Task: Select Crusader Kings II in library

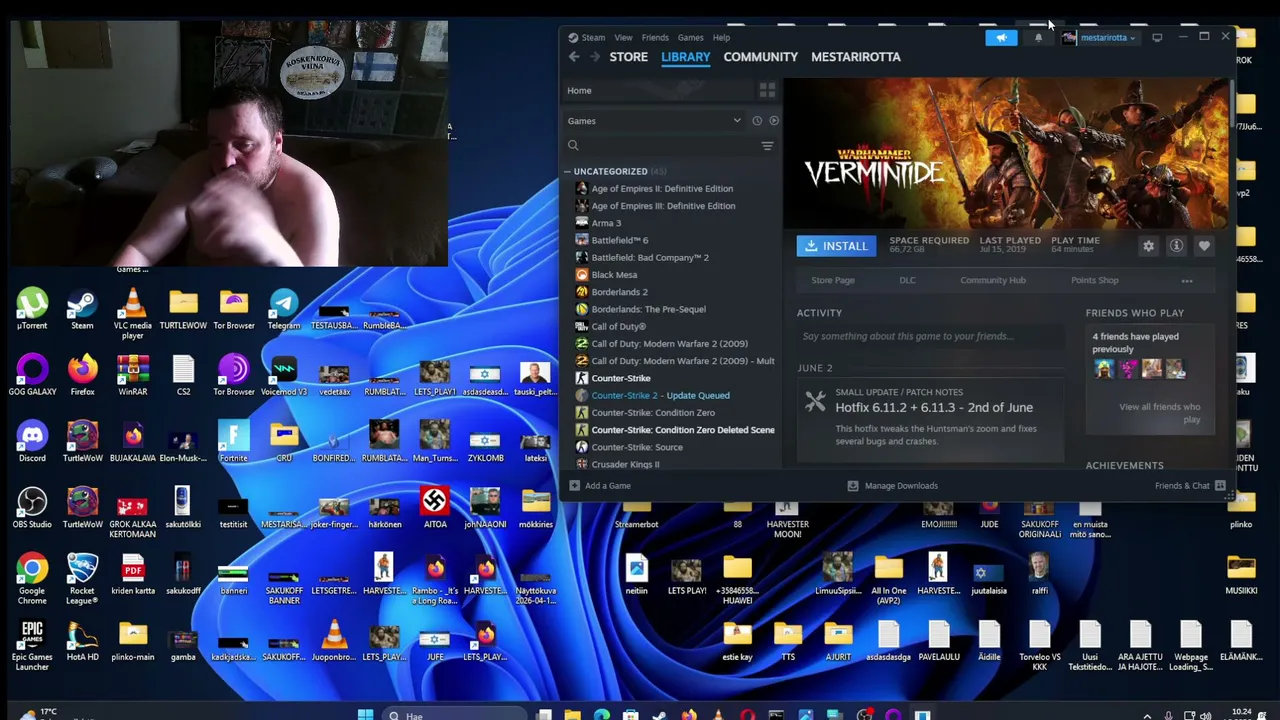Action: coord(625,464)
